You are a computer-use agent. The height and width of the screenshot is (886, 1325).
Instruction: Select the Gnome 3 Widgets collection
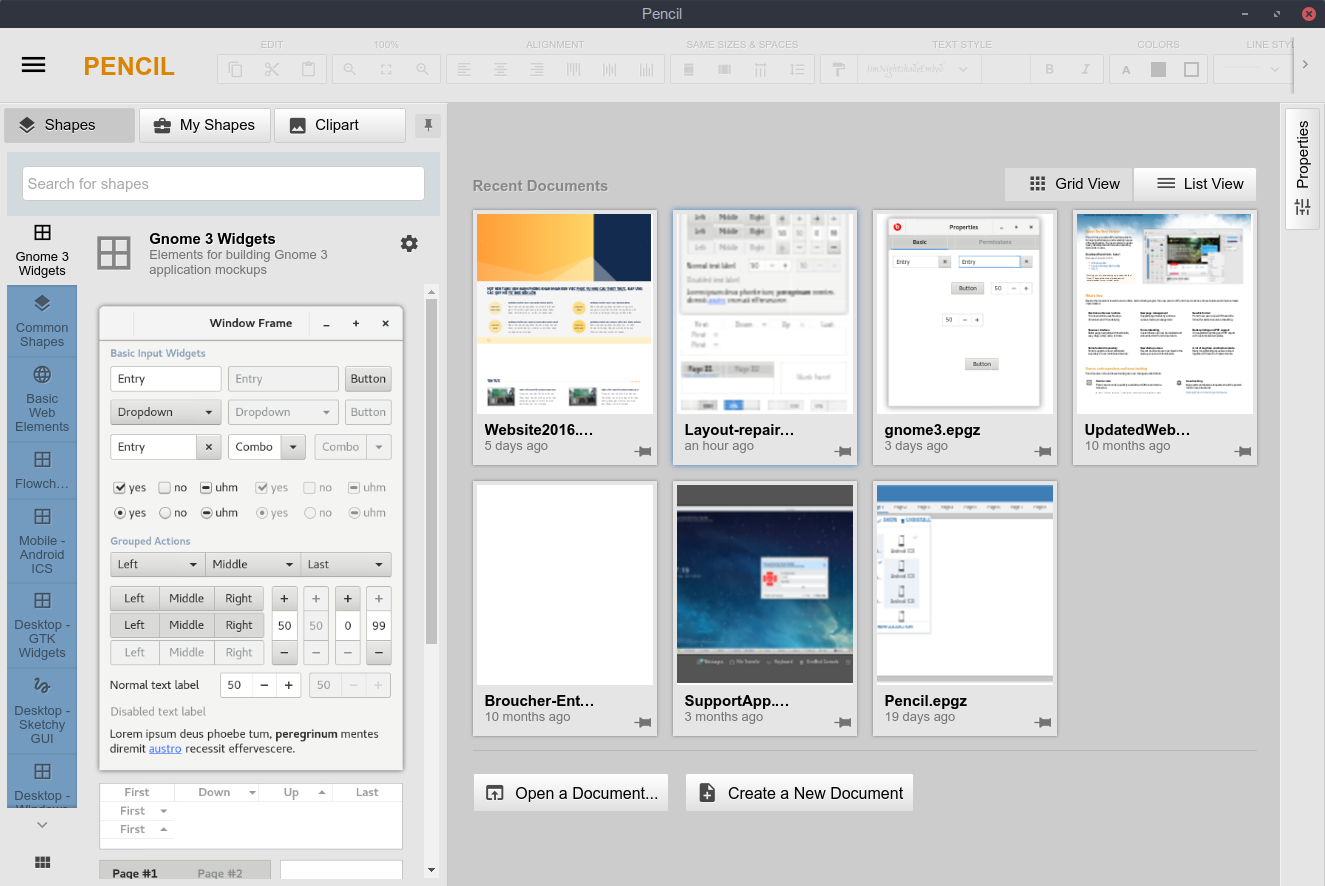pyautogui.click(x=42, y=250)
